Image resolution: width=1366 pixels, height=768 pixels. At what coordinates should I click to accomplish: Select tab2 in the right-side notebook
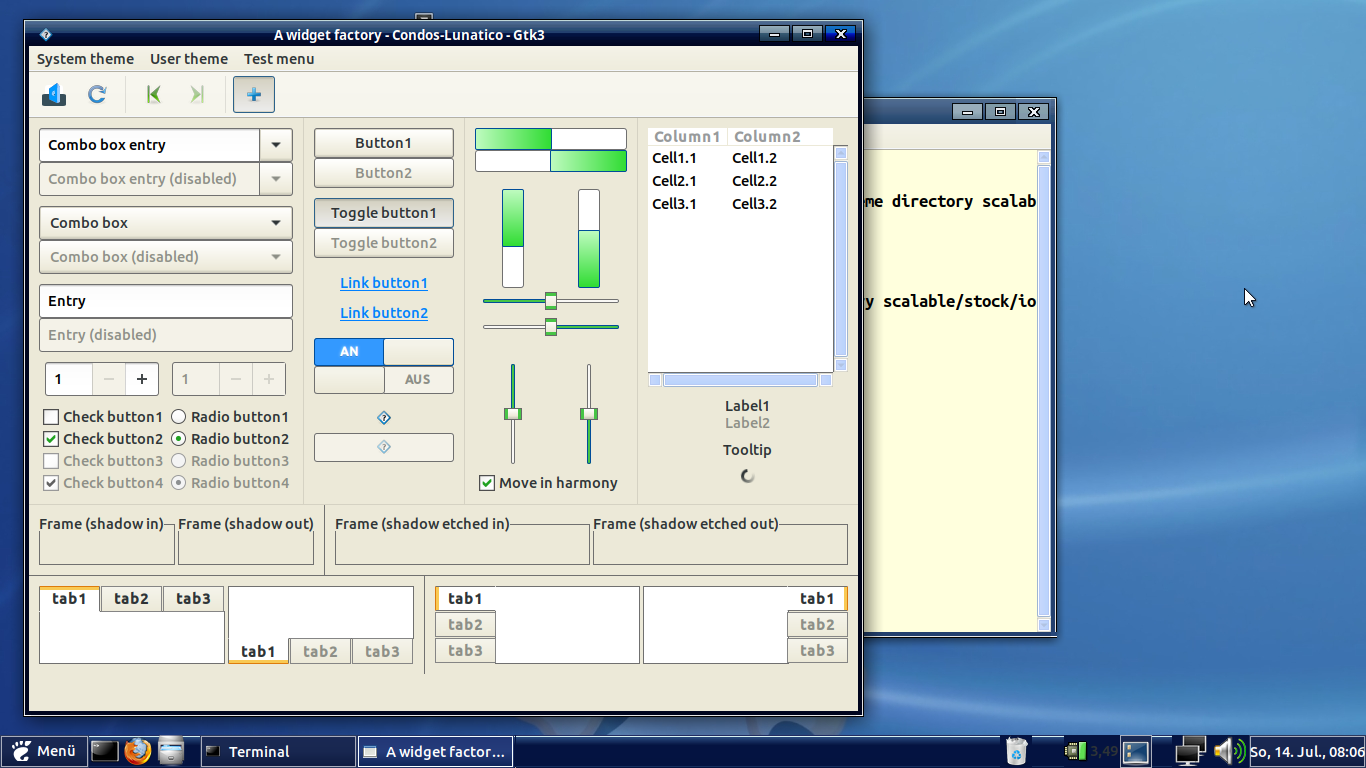[x=817, y=624]
